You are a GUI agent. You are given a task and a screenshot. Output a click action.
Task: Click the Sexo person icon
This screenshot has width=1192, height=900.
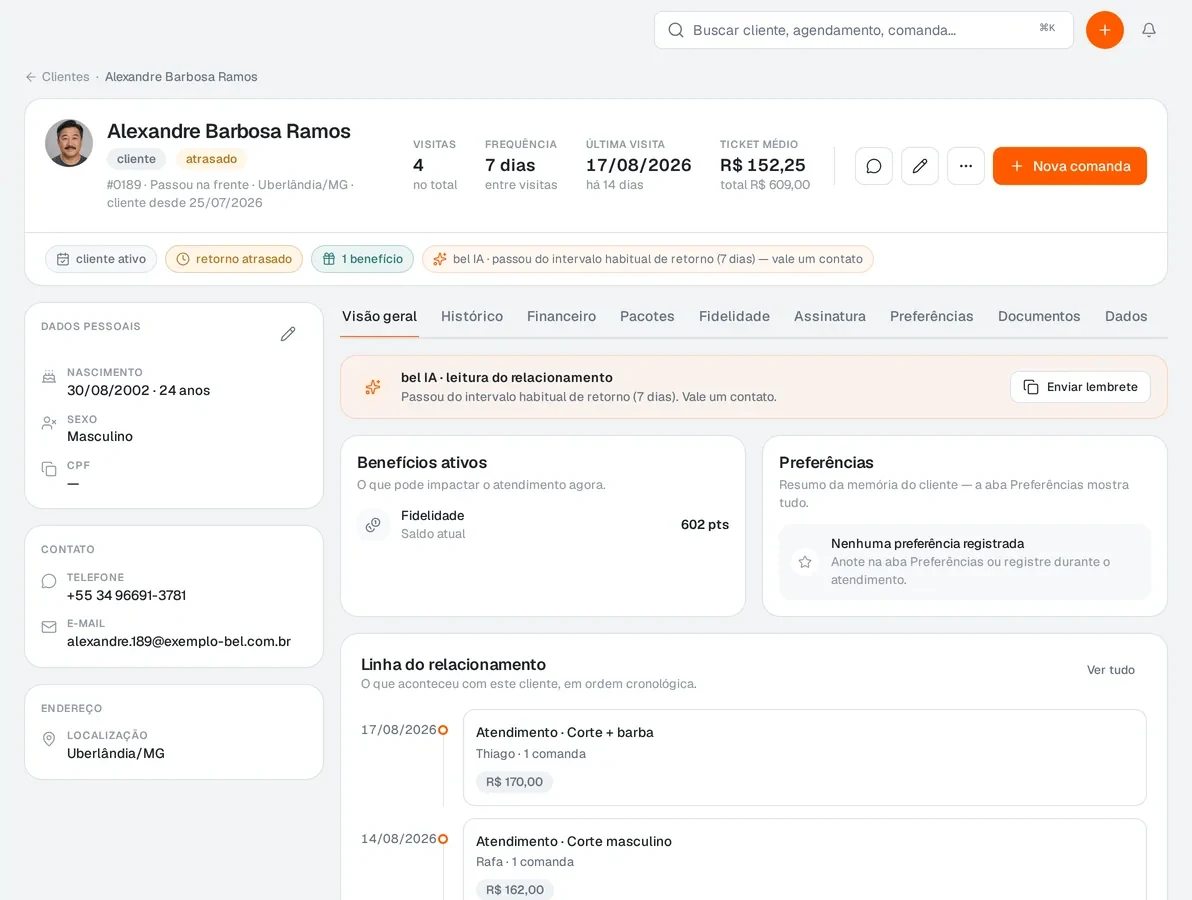(x=49, y=423)
